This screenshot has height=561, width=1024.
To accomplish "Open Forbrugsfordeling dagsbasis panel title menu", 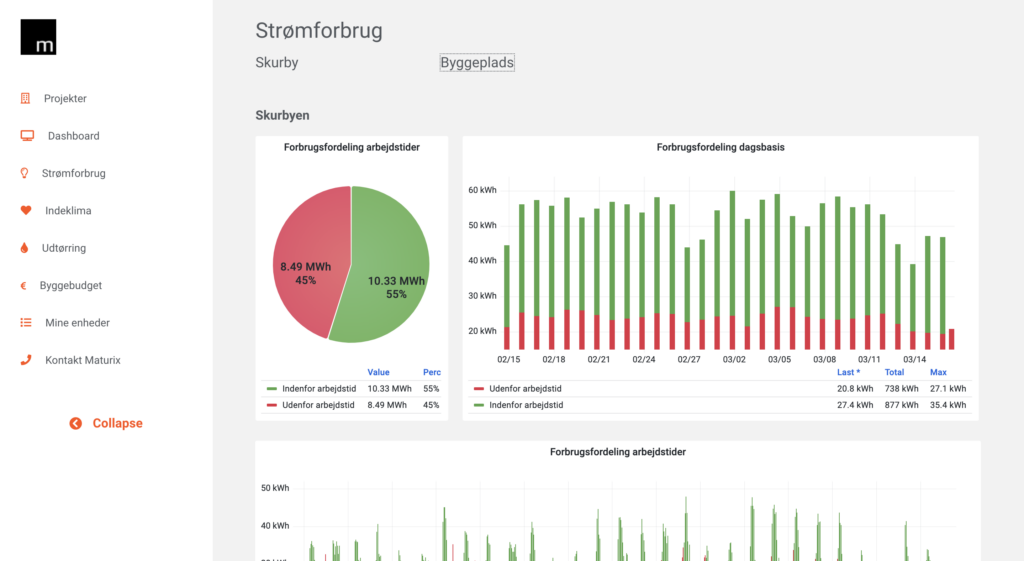I will tap(720, 147).
